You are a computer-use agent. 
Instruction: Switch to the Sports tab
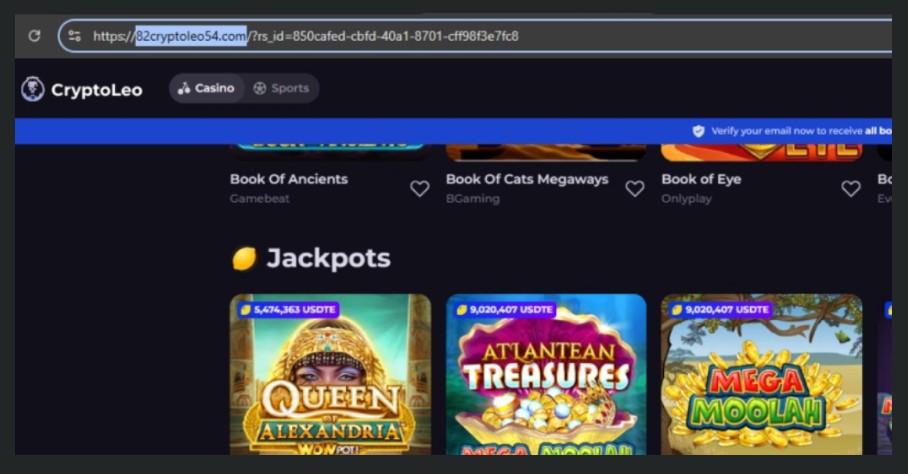pyautogui.click(x=281, y=88)
